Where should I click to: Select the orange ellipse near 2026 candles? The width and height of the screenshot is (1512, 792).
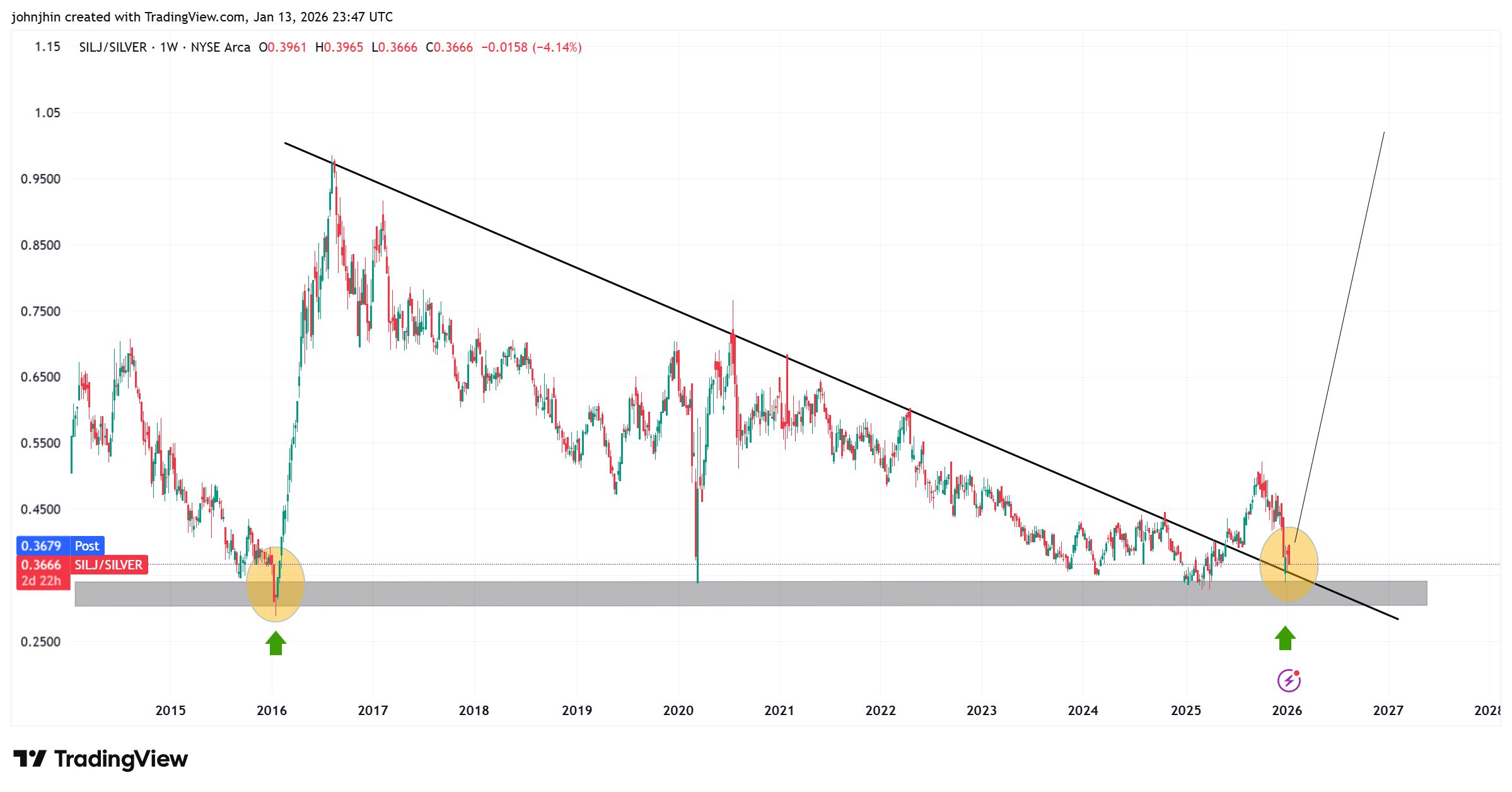[x=1304, y=555]
